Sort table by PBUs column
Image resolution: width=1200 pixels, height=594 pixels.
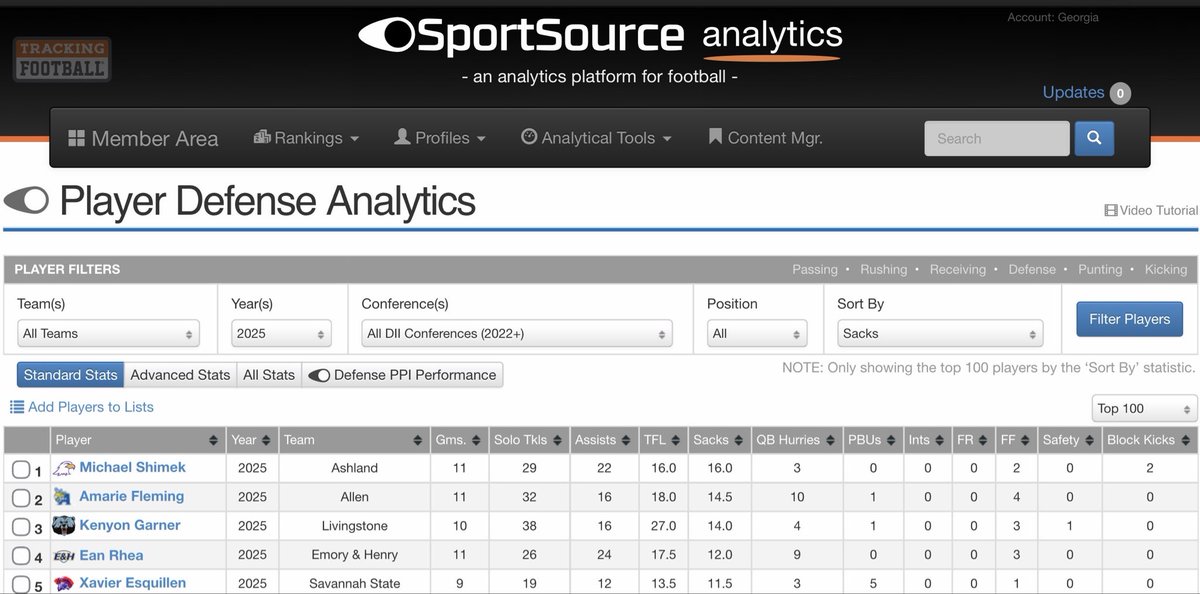872,440
